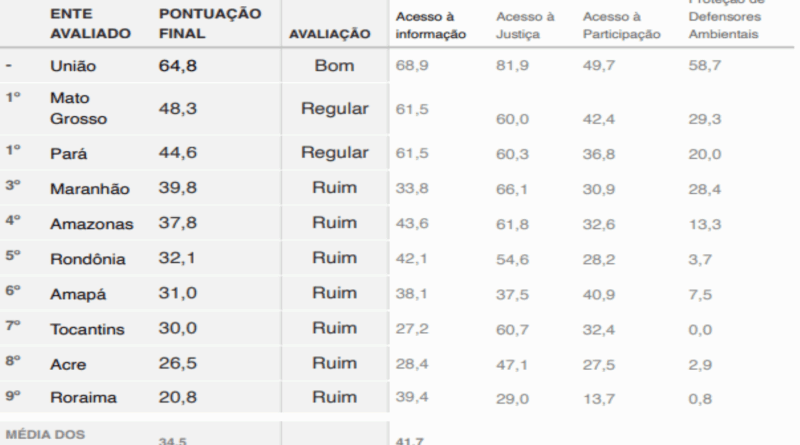Select União's Bom evaluation cell
This screenshot has height=445, width=800.
334,67
